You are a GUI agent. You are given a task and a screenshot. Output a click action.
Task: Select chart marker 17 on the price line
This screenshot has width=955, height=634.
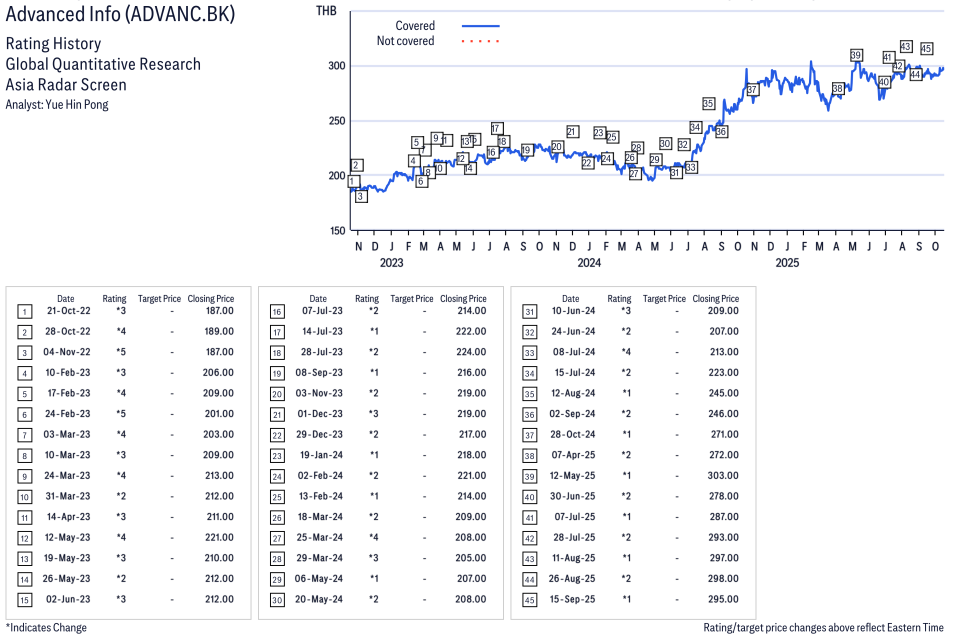(497, 128)
